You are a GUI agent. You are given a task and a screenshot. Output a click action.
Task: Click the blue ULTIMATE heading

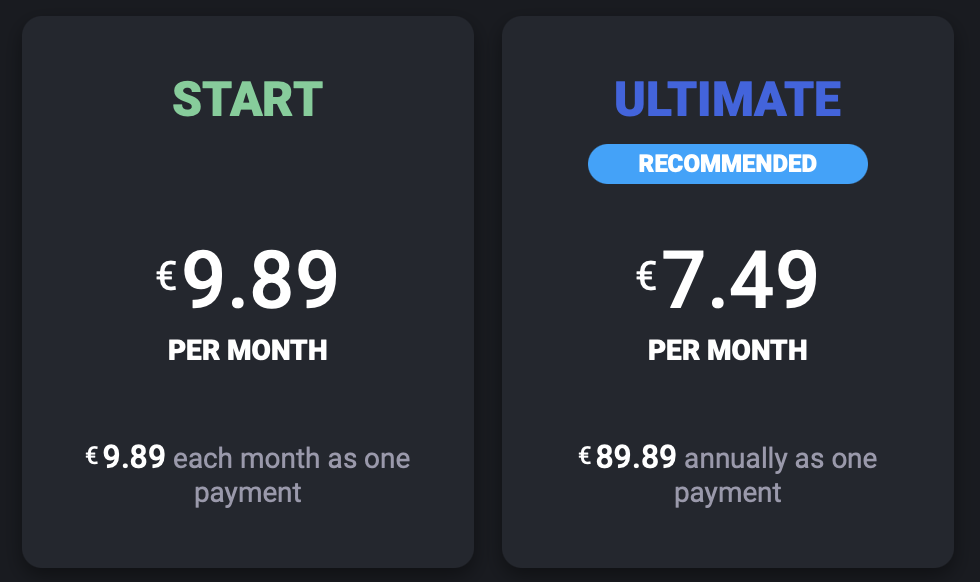pyautogui.click(x=728, y=99)
